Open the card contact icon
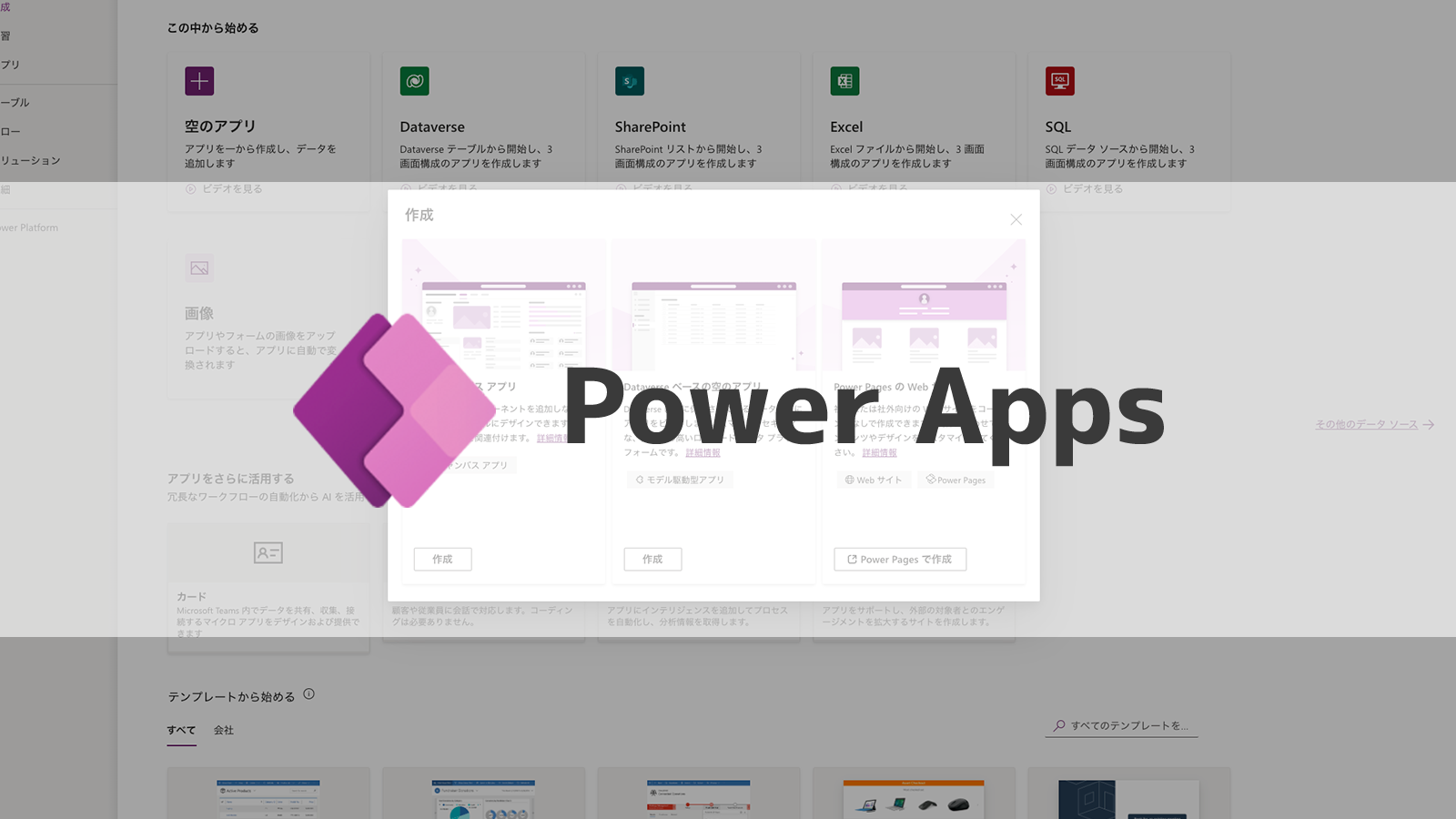The width and height of the screenshot is (1456, 819). 268,552
